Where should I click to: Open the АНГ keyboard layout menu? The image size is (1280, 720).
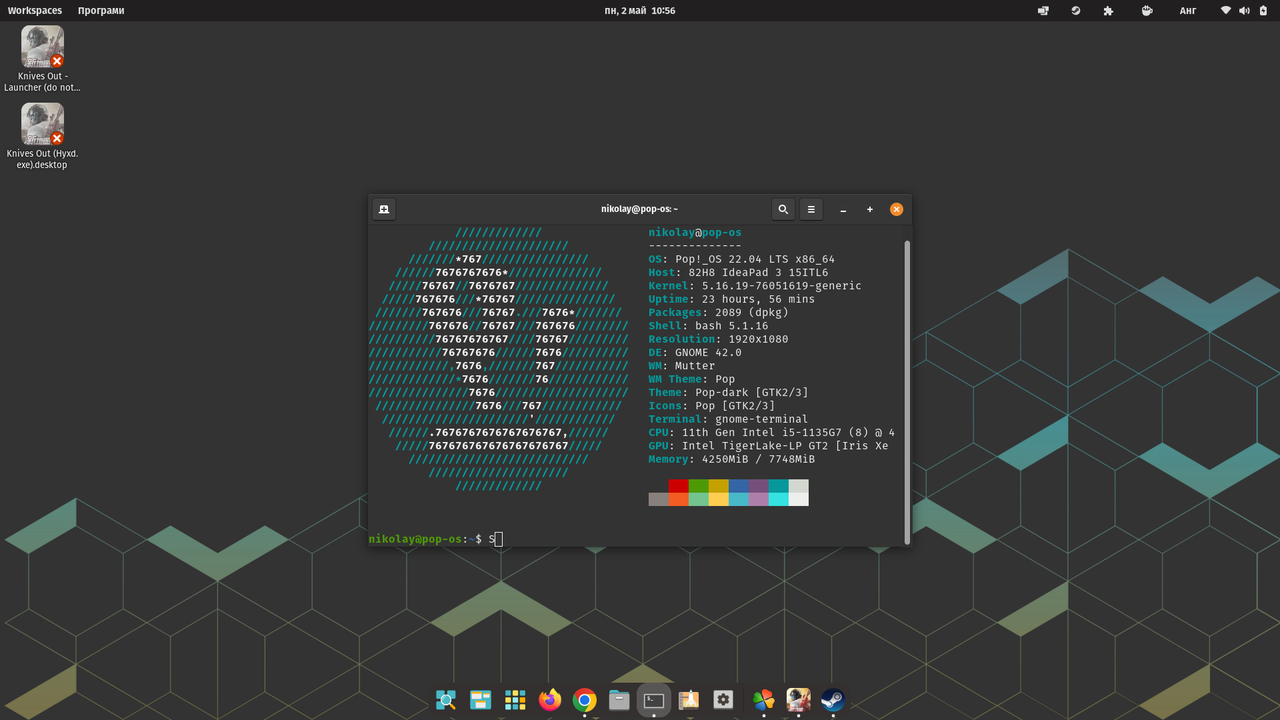[x=1188, y=11]
